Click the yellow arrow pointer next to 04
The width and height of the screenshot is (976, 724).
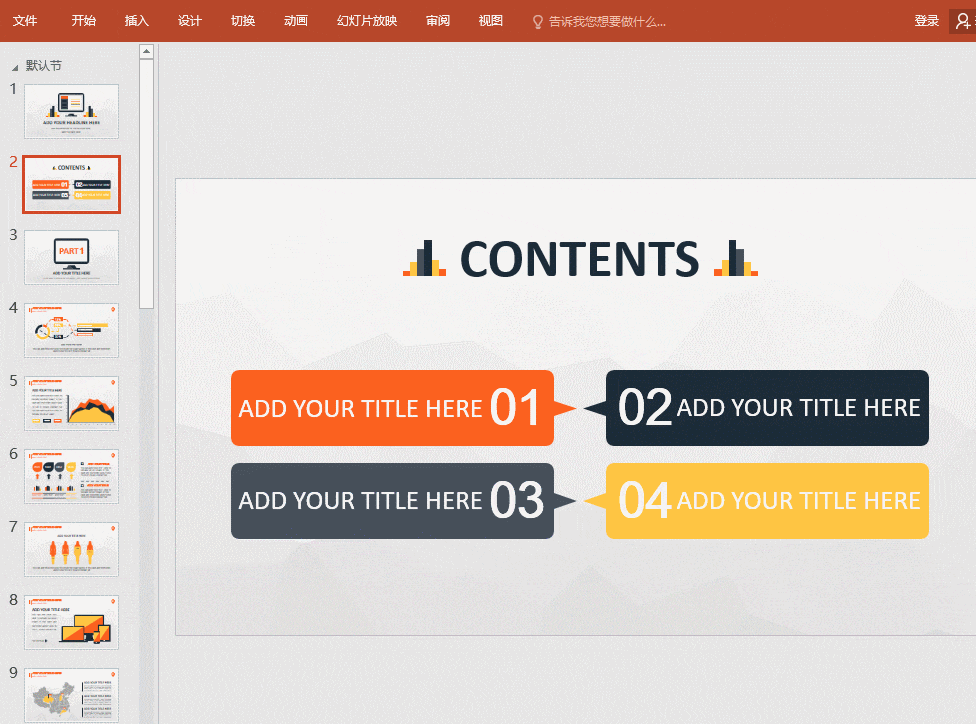[595, 501]
